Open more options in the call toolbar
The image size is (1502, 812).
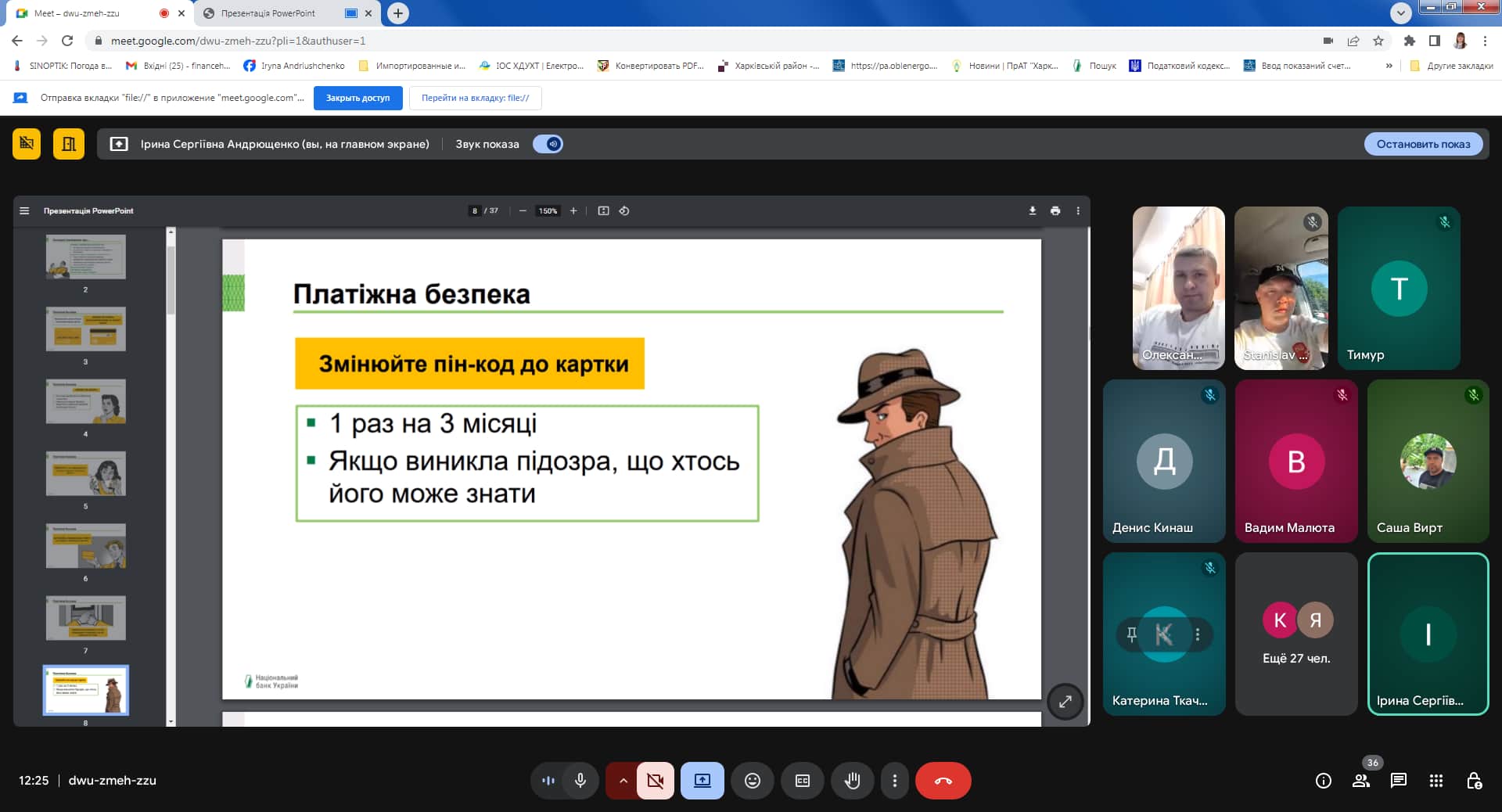(x=894, y=781)
